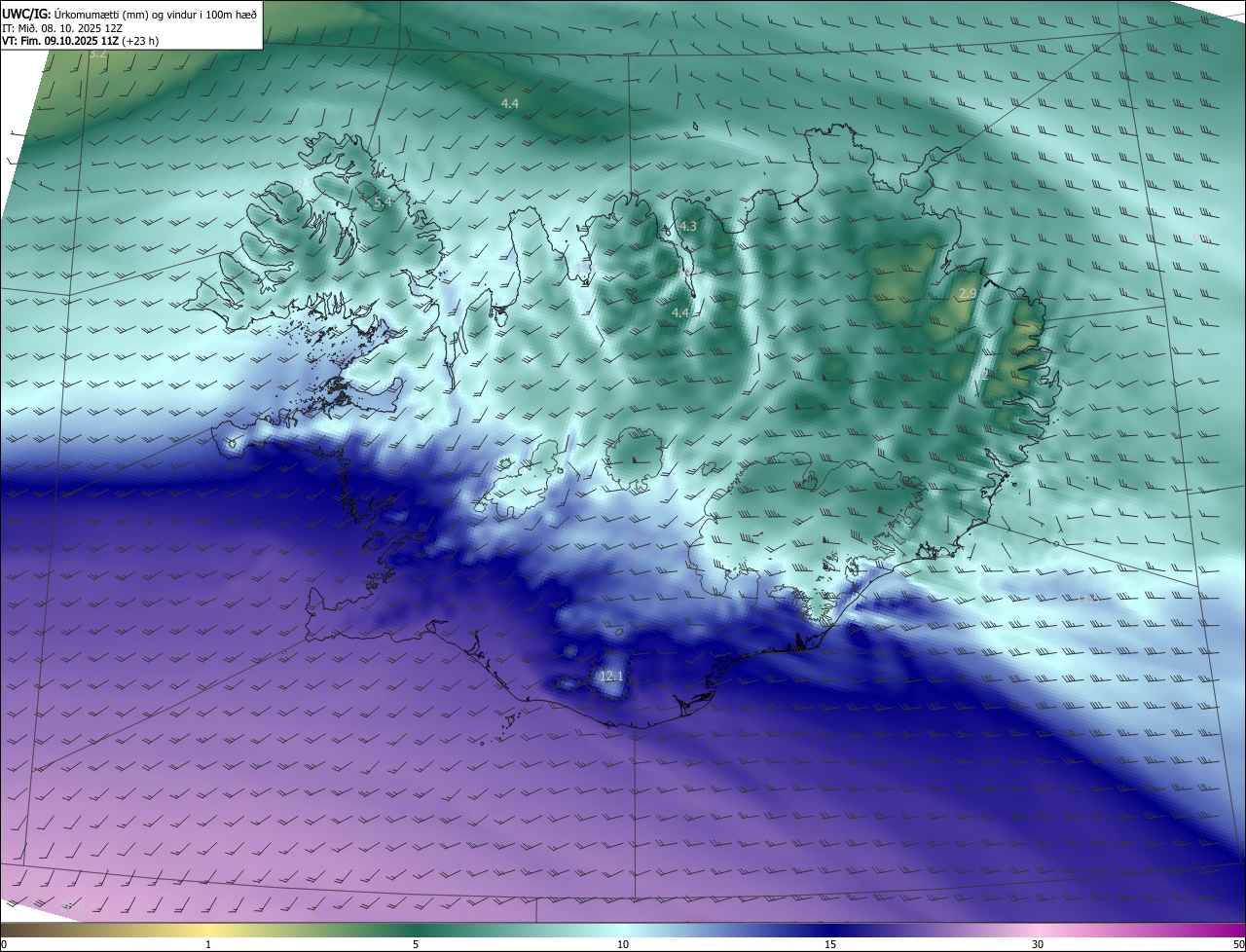Screen dimensions: 1246x952
Task: Click the color scale at tick 30
Action: [1038, 944]
